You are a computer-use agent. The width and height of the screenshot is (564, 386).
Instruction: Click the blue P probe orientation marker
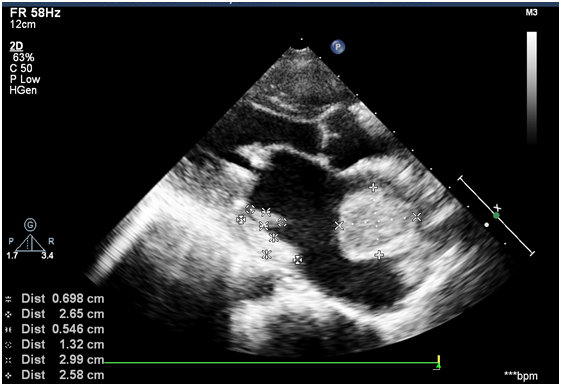click(337, 47)
